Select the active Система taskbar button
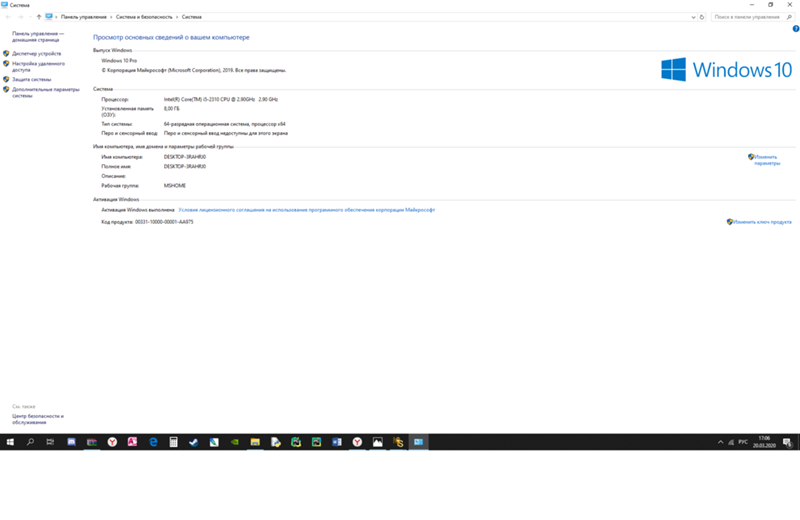Image resolution: width=800 pixels, height=520 pixels. click(418, 442)
